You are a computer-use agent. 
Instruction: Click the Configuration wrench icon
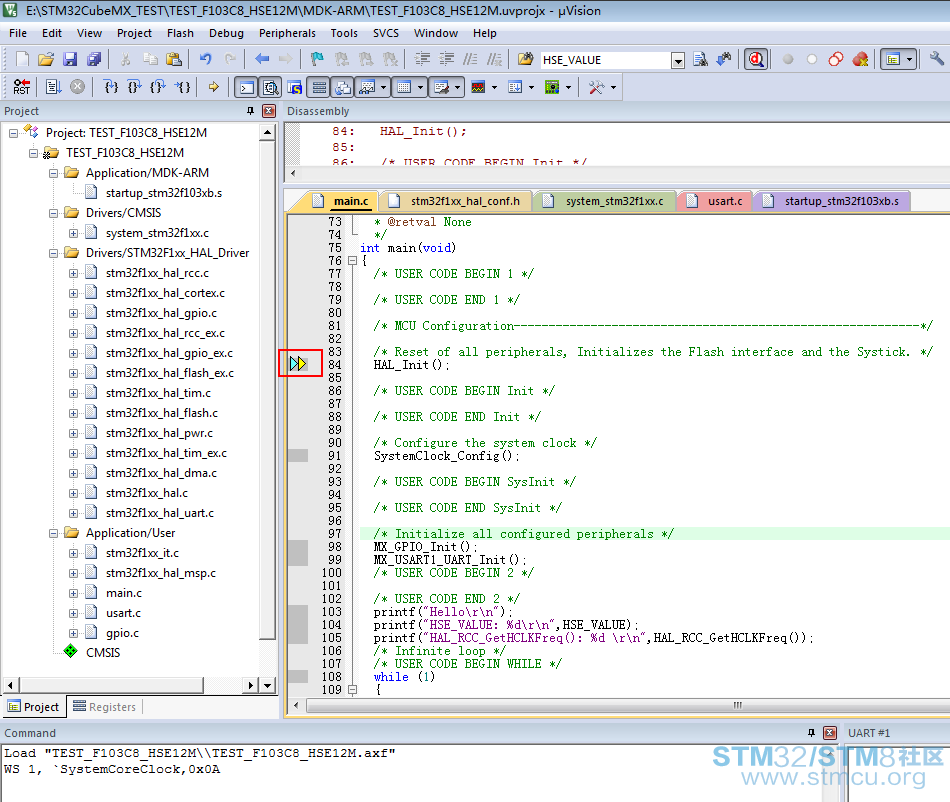[937, 59]
